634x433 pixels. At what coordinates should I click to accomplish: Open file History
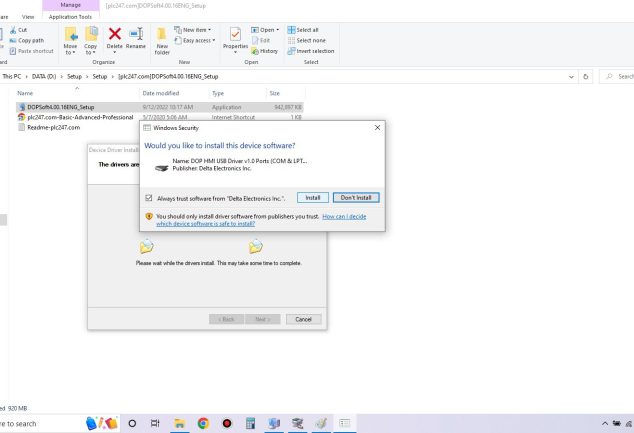[264, 51]
